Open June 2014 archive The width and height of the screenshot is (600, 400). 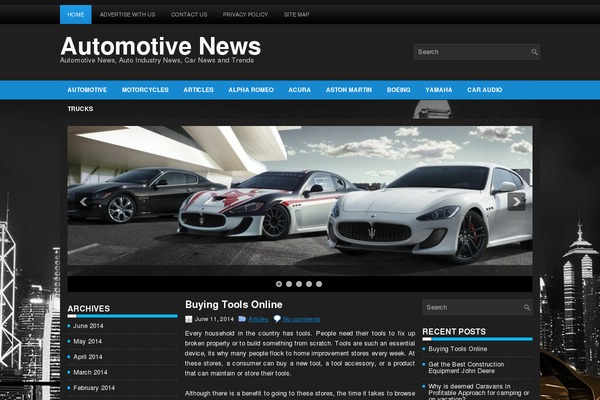[88, 326]
